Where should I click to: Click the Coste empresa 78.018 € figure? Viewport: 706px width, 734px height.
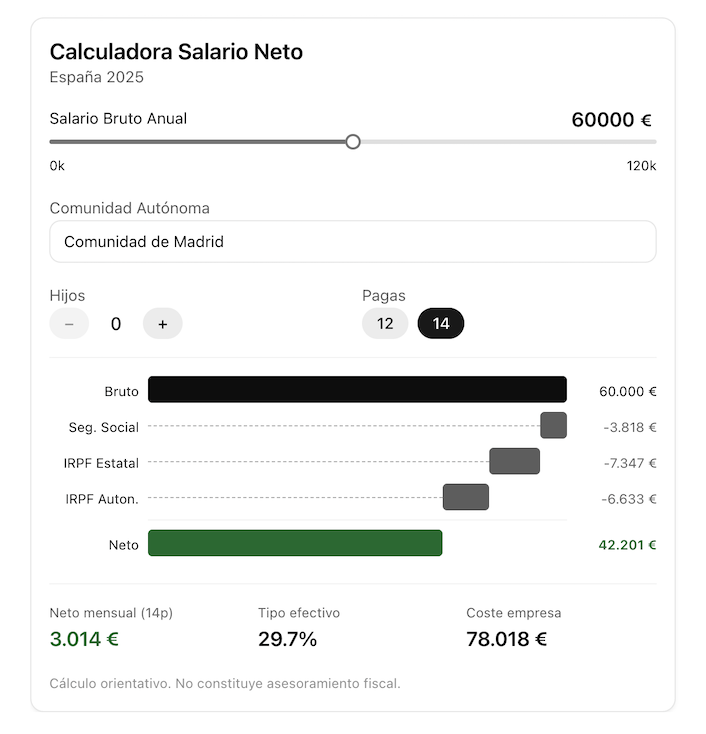[x=506, y=639]
